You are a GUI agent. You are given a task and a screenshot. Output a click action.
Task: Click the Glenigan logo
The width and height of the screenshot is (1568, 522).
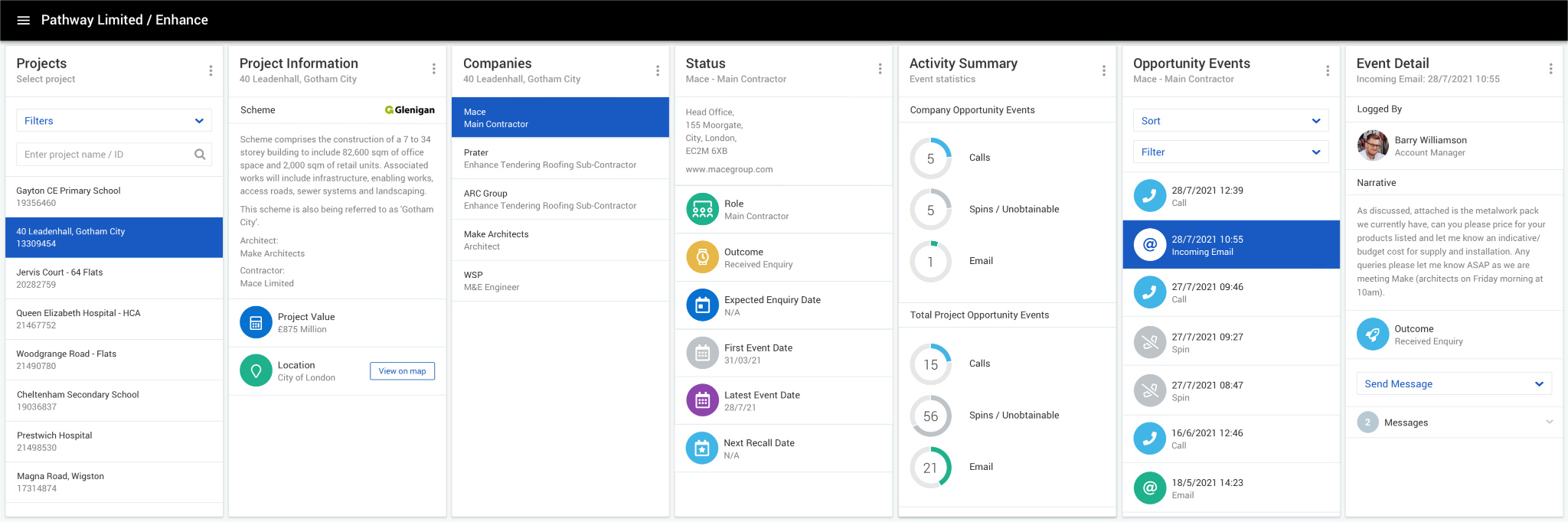tap(410, 110)
